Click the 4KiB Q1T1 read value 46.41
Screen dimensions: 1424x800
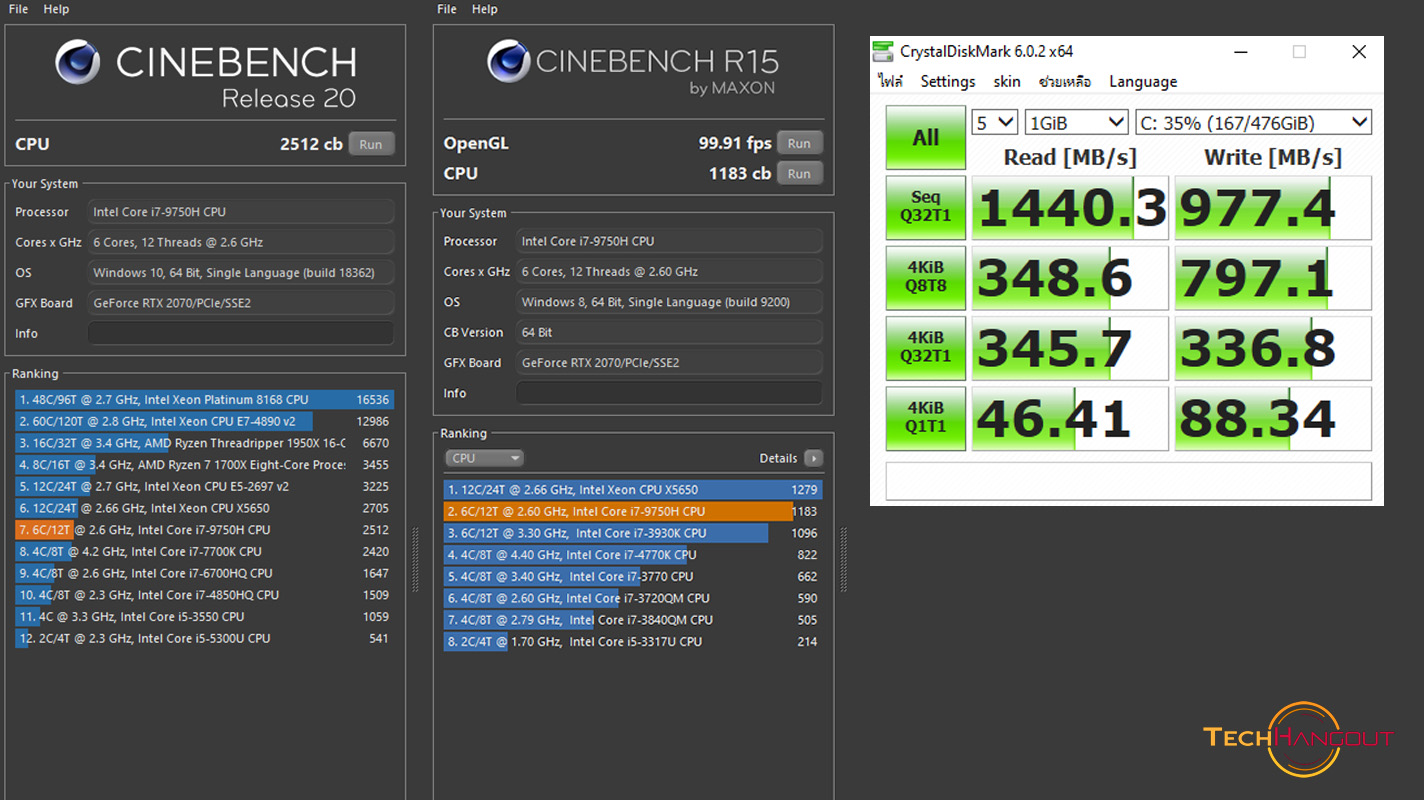[x=1070, y=418]
